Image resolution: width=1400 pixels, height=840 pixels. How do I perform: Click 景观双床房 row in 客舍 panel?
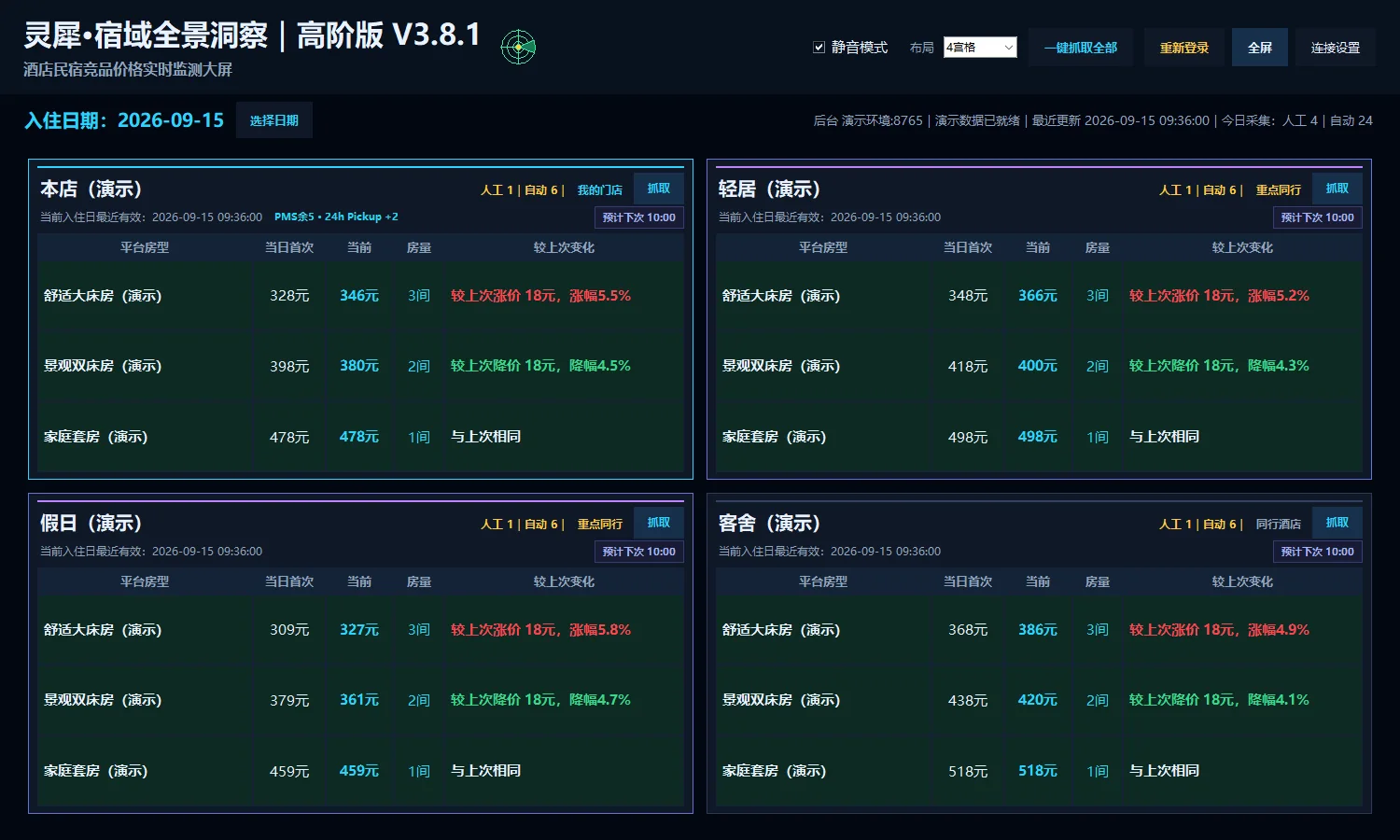pos(1039,700)
